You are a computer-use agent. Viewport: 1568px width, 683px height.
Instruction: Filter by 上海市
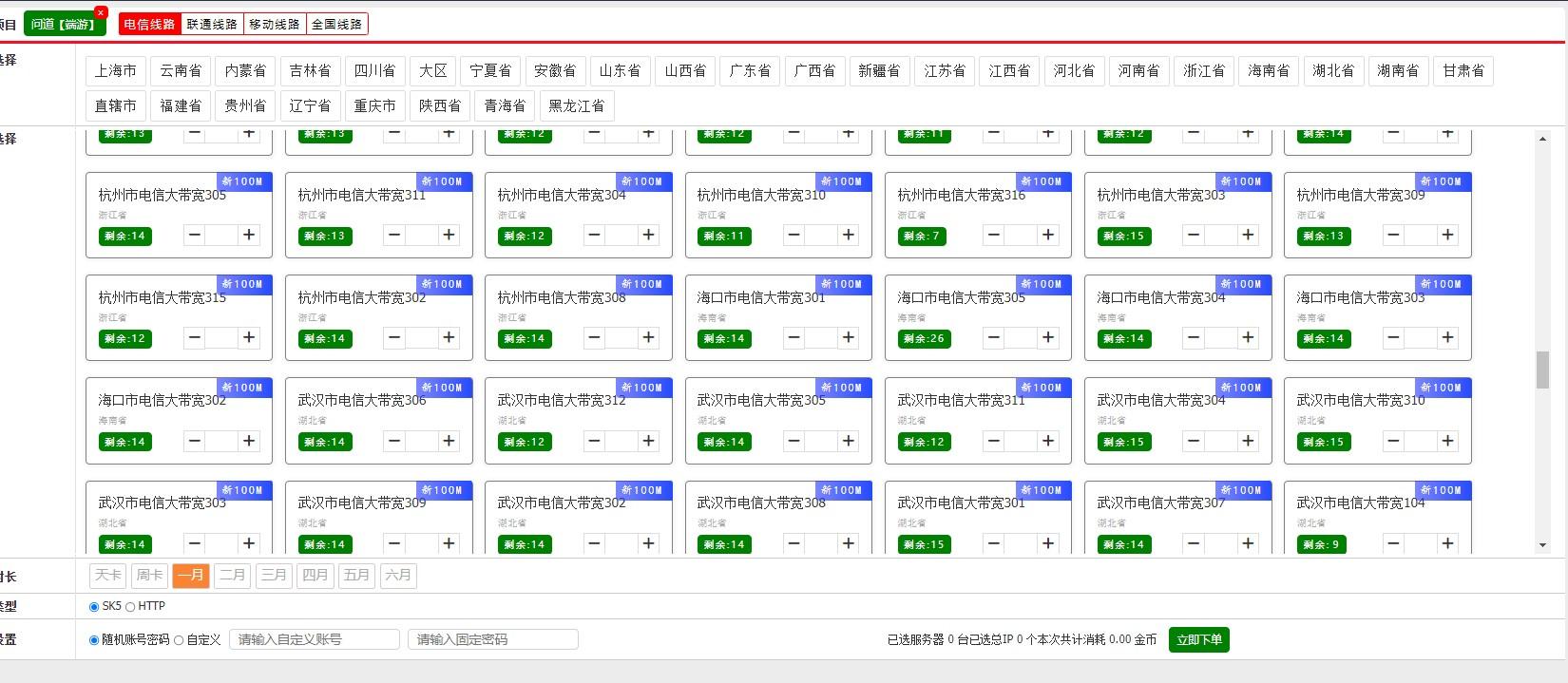(x=116, y=70)
